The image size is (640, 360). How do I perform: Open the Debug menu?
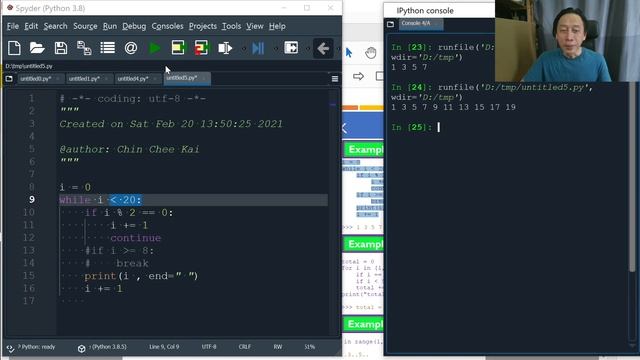pos(134,26)
